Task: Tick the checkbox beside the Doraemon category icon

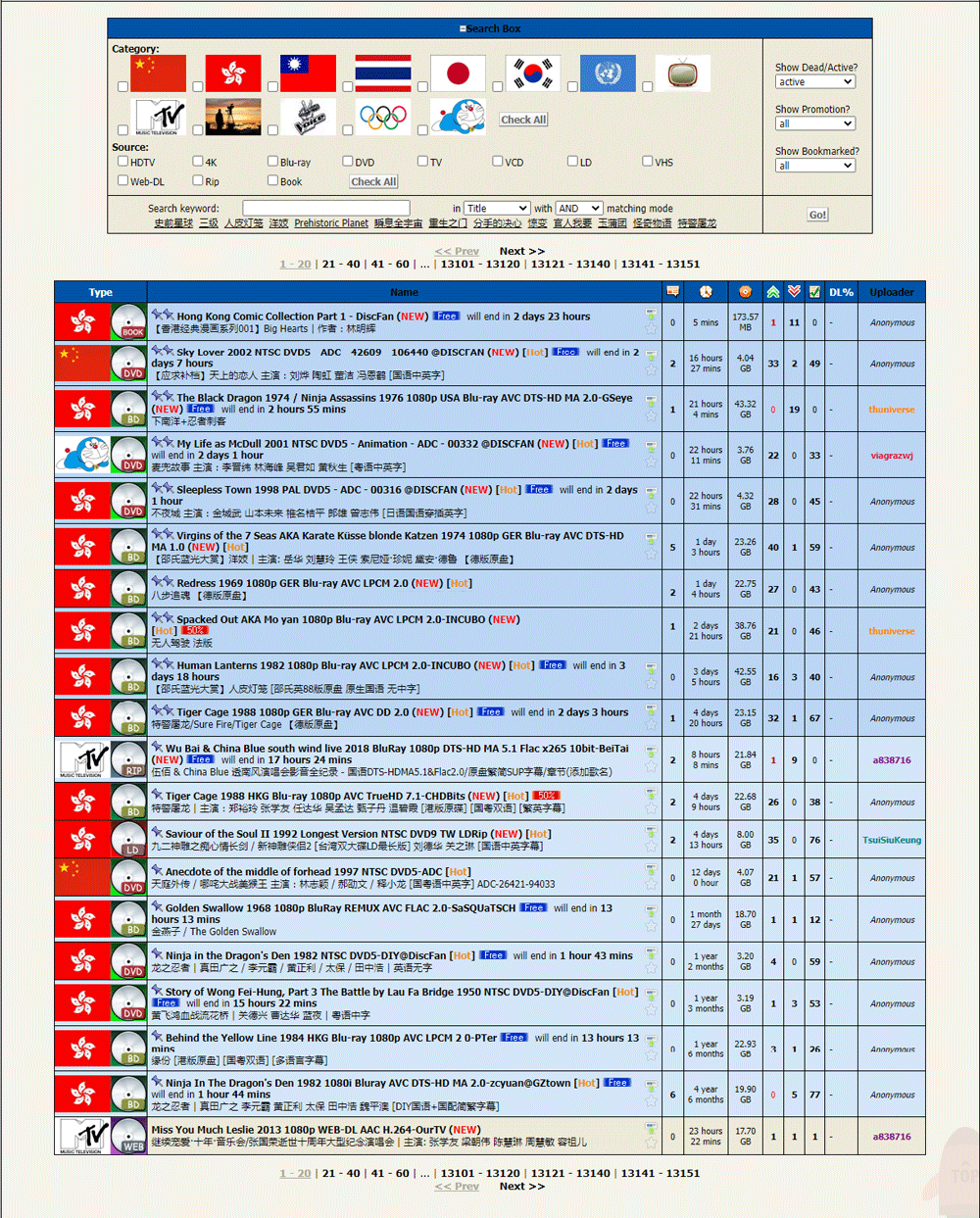Action: [422, 129]
